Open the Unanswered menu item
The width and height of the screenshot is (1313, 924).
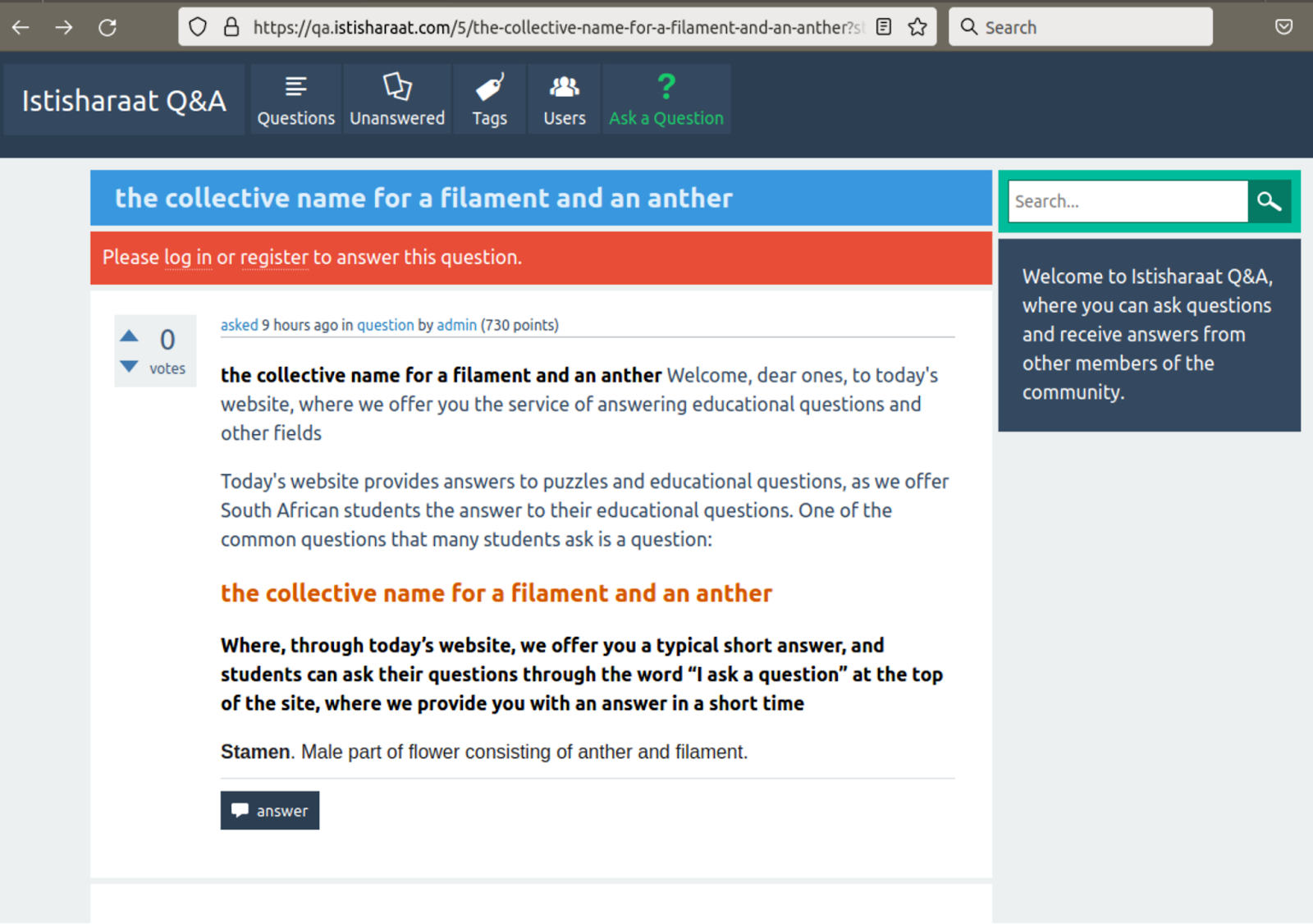[397, 100]
